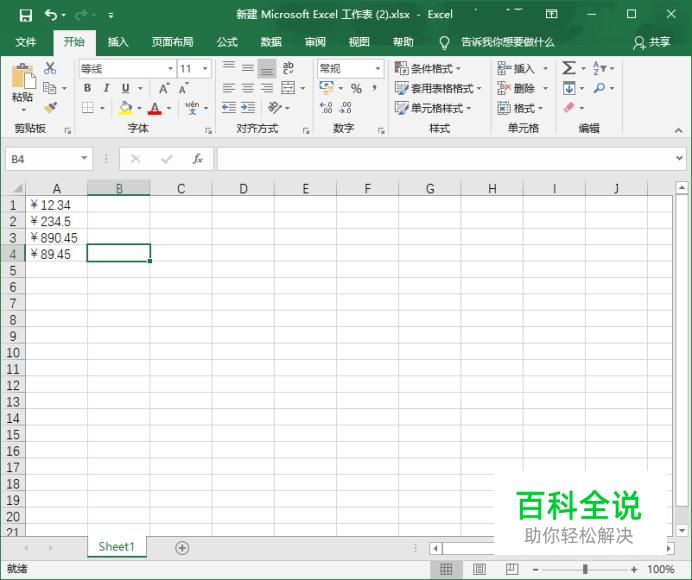Increase decimal places
This screenshot has height=580, width=692.
(326, 108)
